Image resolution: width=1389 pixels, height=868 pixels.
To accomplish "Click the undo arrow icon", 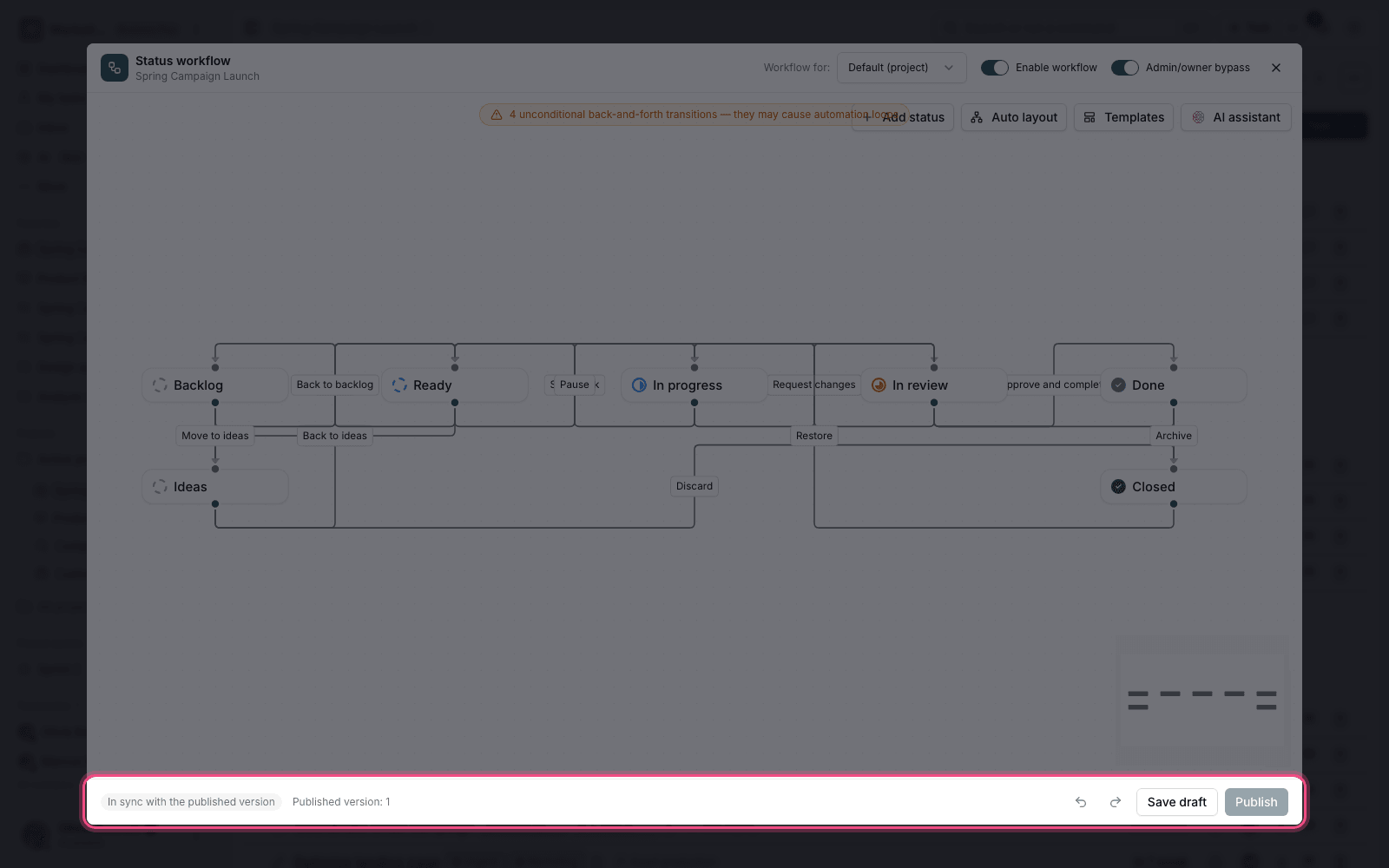I will (x=1081, y=802).
